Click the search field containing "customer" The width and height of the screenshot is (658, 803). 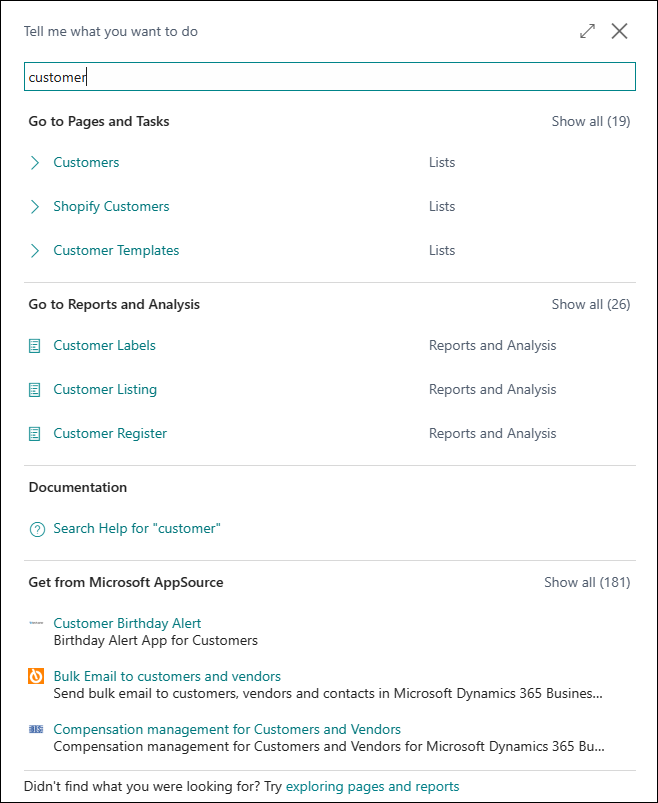[330, 77]
